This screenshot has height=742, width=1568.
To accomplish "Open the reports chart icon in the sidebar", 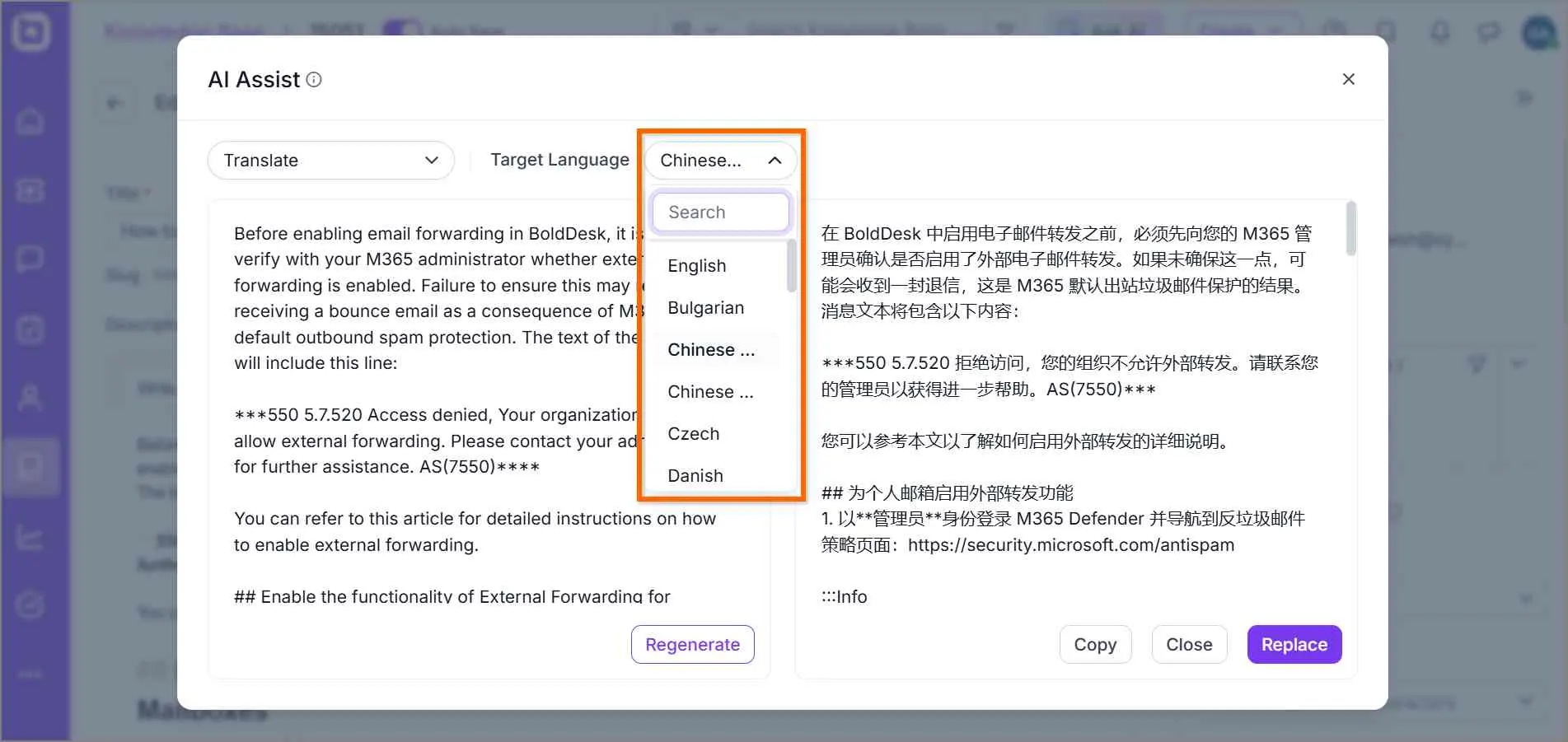I will tap(30, 537).
